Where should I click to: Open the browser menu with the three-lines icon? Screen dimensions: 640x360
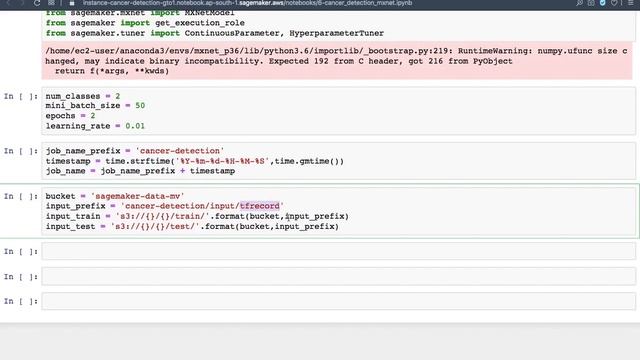click(631, 3)
